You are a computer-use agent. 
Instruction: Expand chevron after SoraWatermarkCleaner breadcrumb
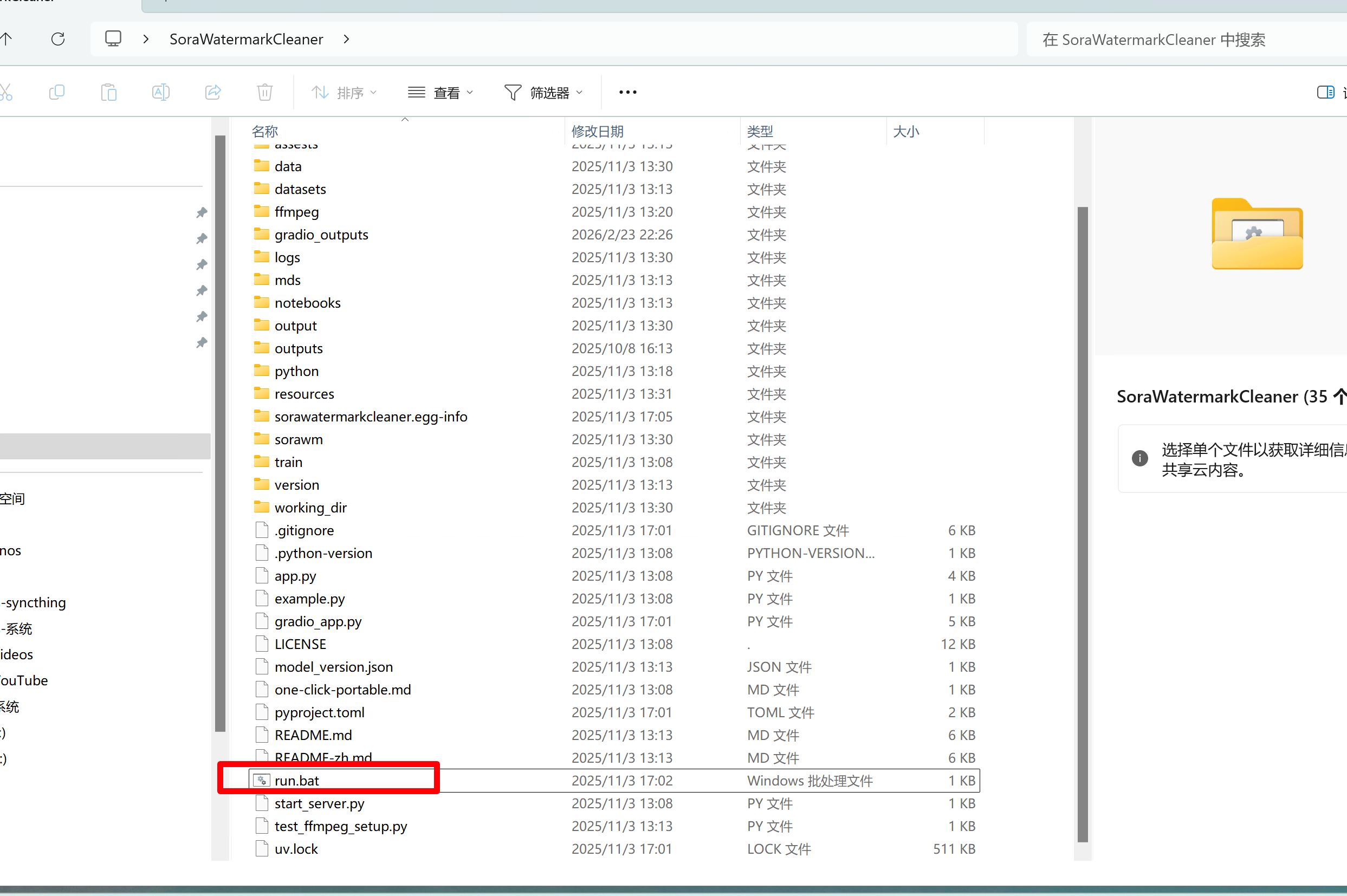tap(346, 39)
